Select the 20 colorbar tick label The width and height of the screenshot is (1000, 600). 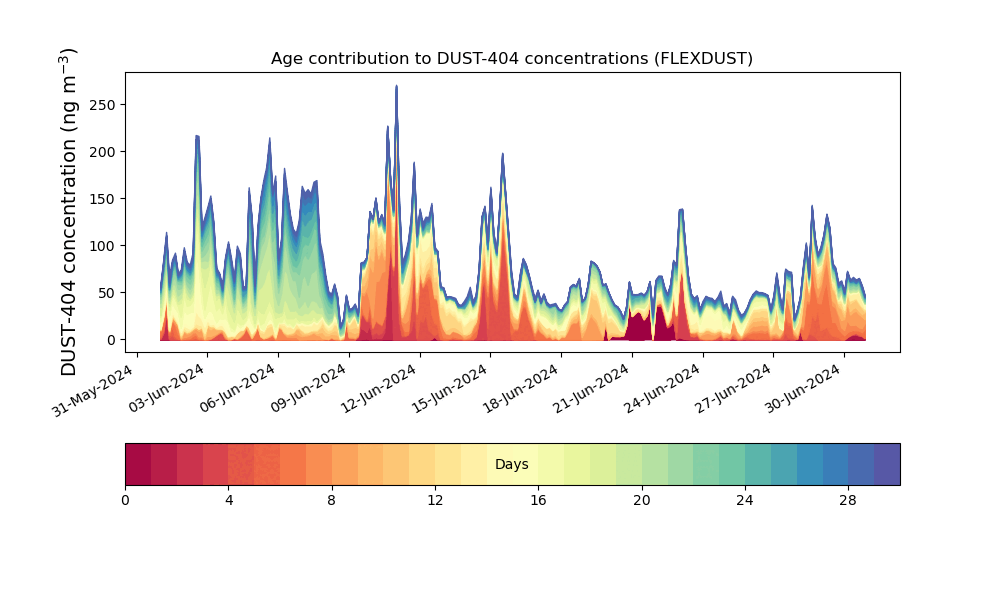coord(642,501)
